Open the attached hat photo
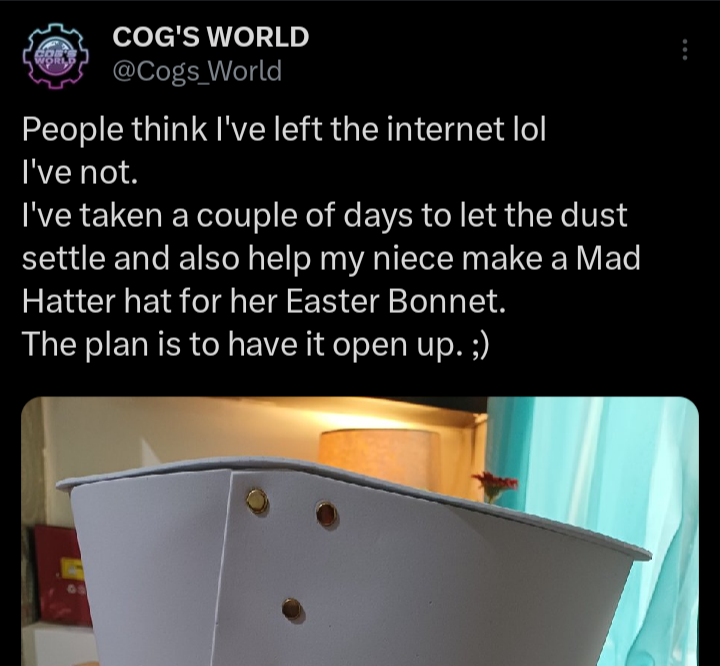This screenshot has height=666, width=720. pos(360,531)
